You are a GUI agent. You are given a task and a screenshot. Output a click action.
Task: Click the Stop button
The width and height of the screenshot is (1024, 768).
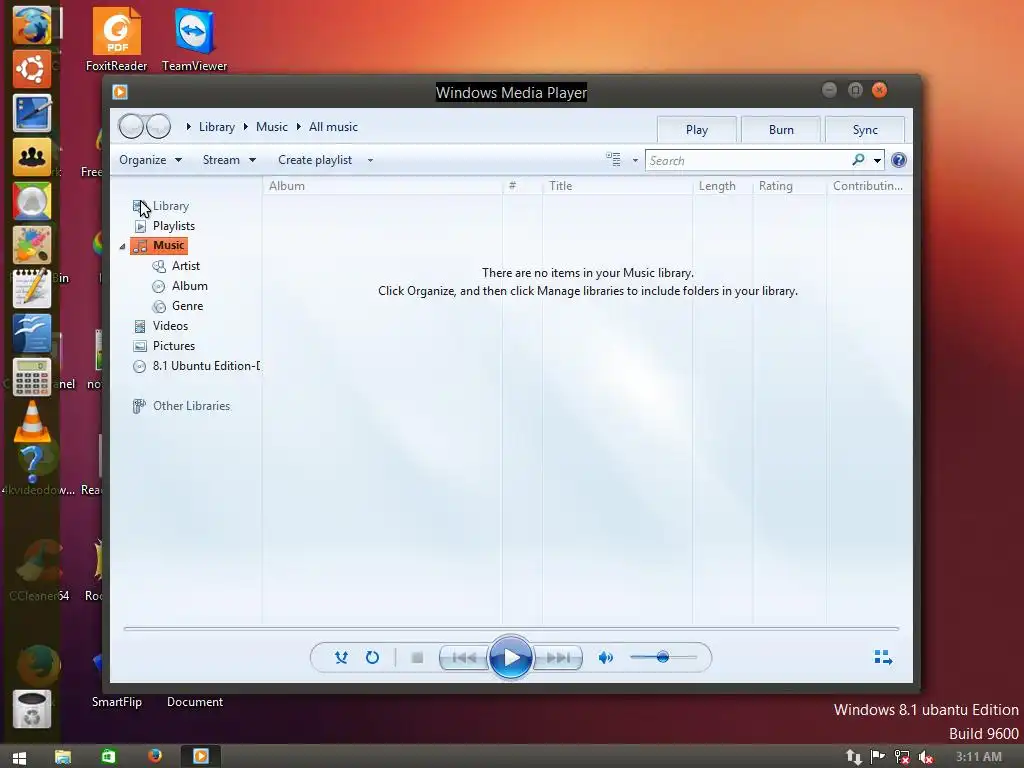click(x=417, y=658)
